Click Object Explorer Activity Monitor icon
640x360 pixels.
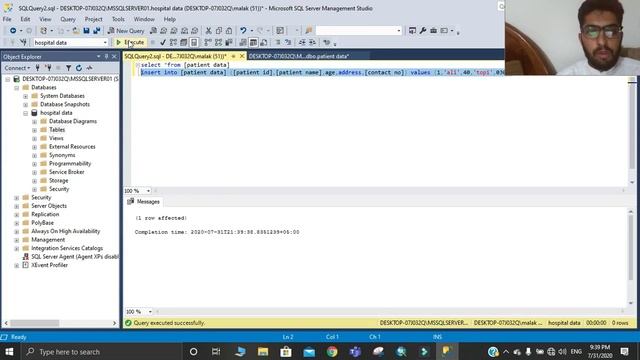click(x=89, y=68)
